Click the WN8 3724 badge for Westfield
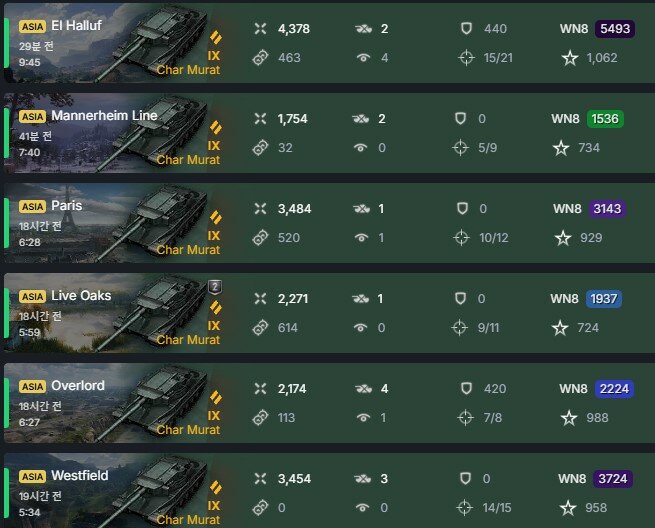655x528 pixels. tap(612, 479)
